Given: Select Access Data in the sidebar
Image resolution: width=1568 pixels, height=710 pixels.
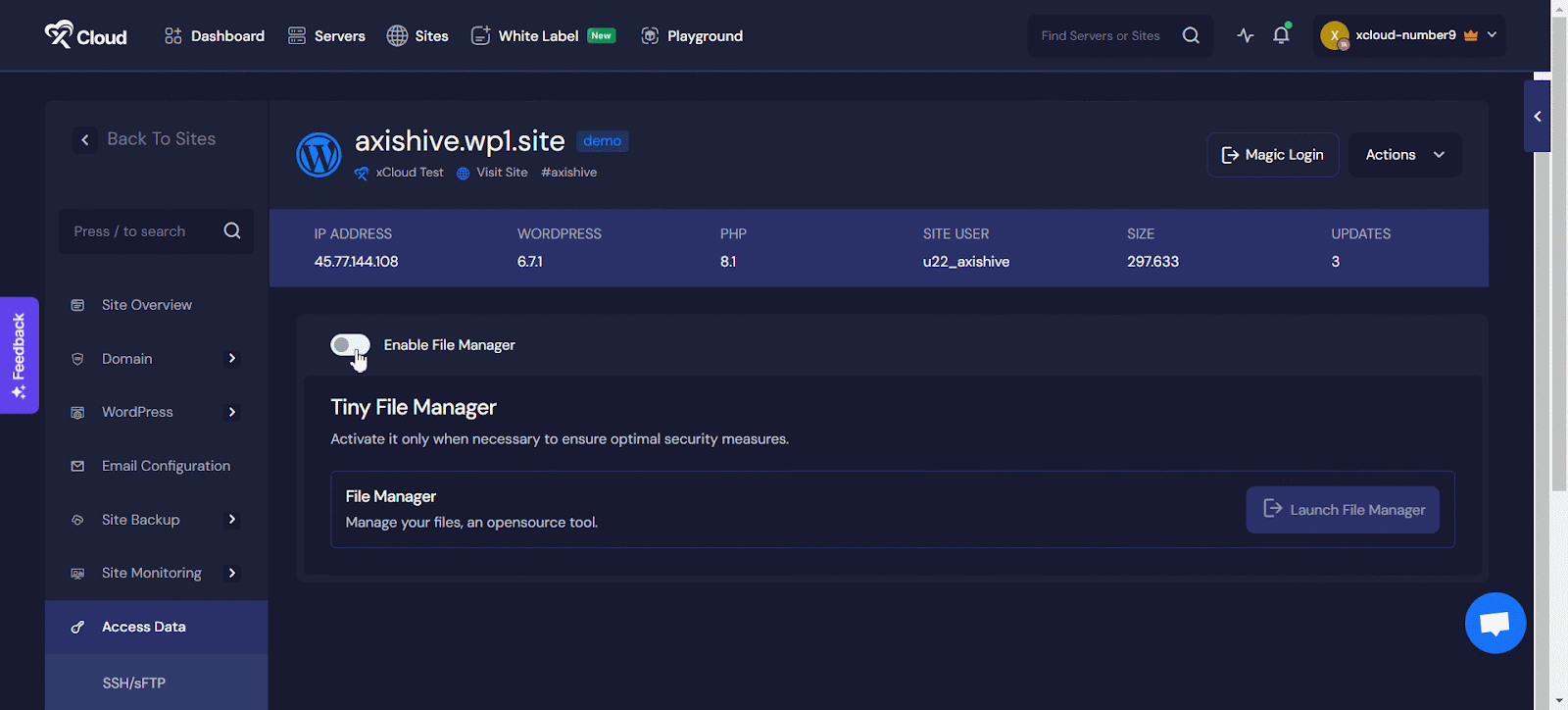Looking at the screenshot, I should (156, 627).
